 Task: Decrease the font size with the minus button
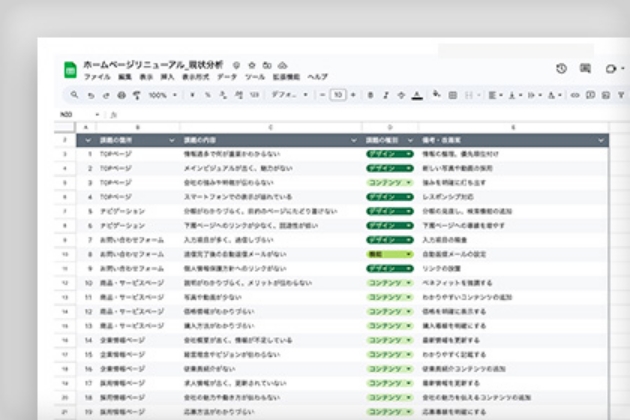[322, 95]
